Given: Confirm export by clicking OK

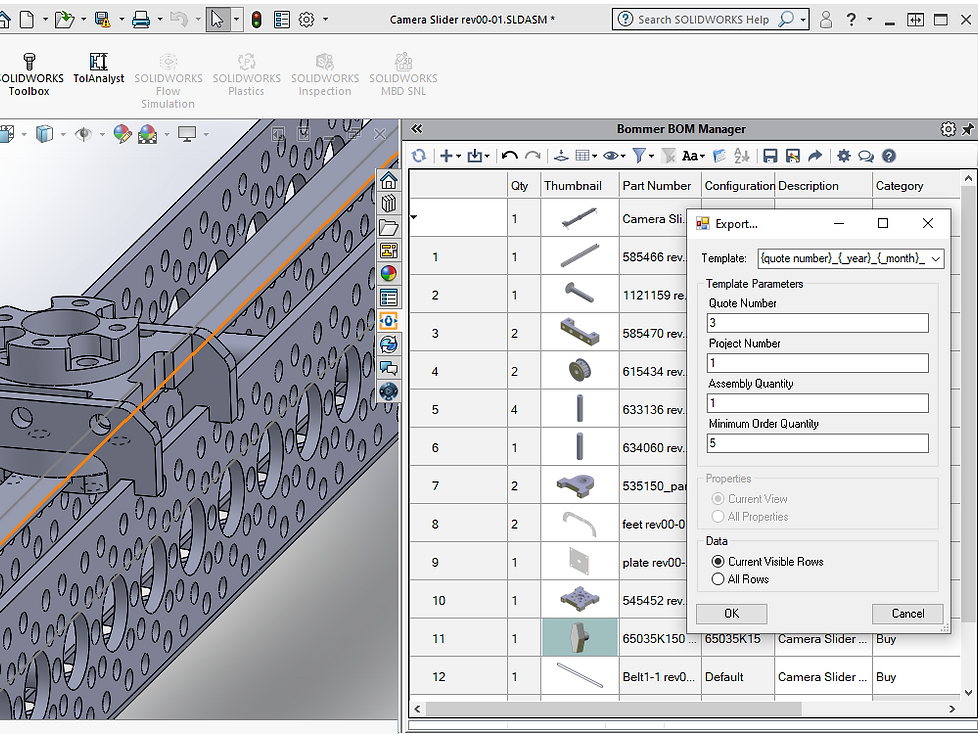Looking at the screenshot, I should [731, 613].
